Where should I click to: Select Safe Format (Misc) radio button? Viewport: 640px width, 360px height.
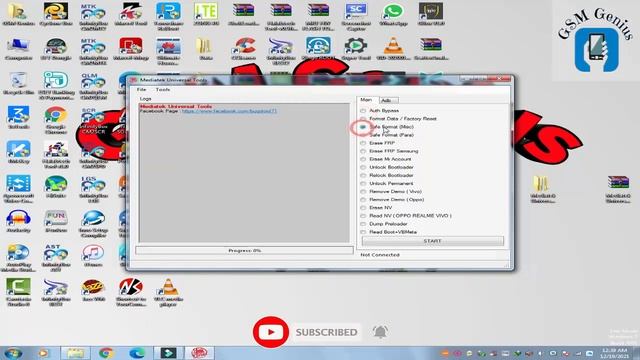pos(363,127)
